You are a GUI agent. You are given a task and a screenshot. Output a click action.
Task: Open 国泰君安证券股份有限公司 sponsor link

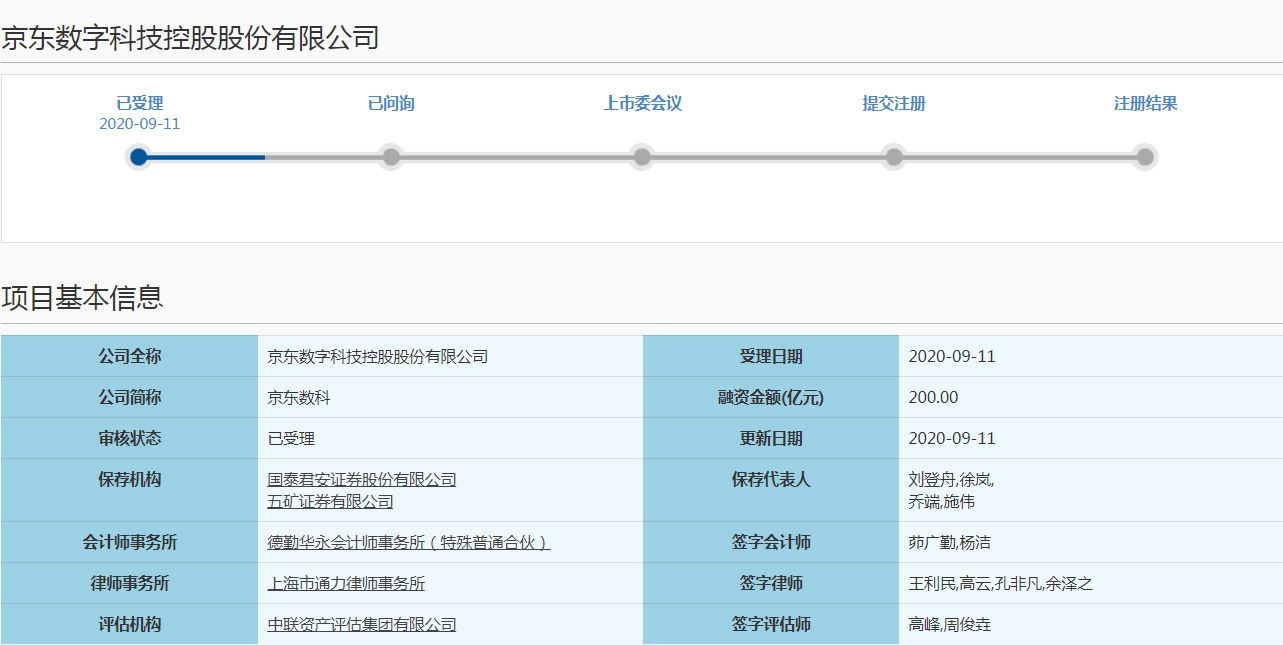pos(362,480)
